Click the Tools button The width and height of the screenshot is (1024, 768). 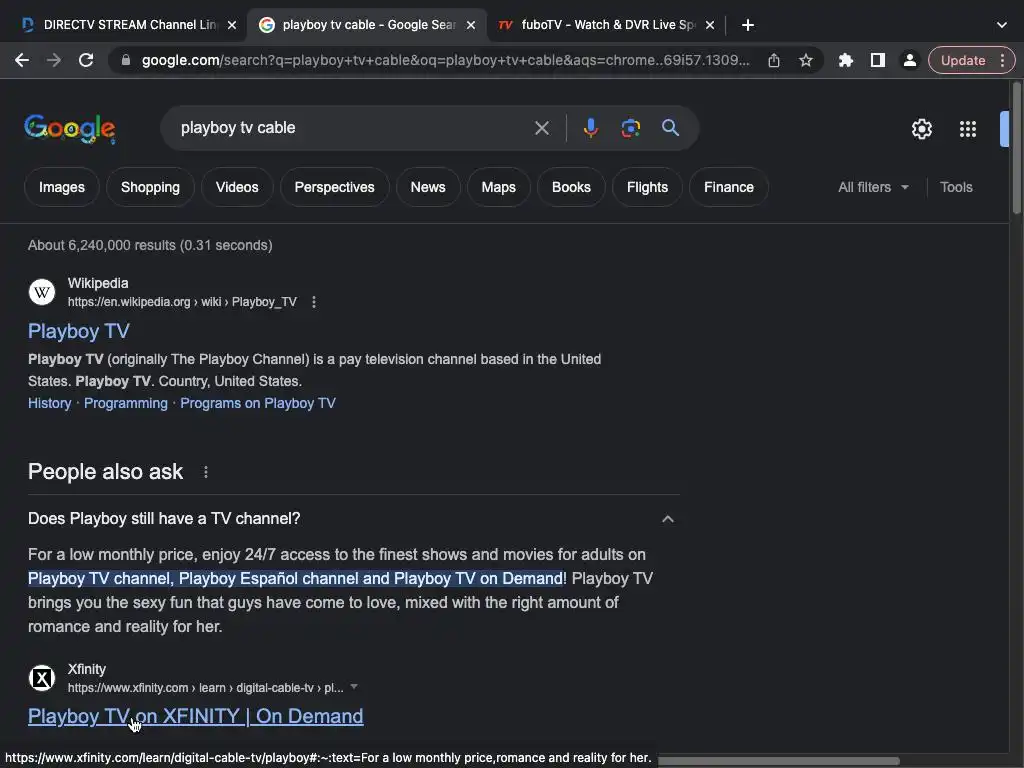[x=956, y=187]
